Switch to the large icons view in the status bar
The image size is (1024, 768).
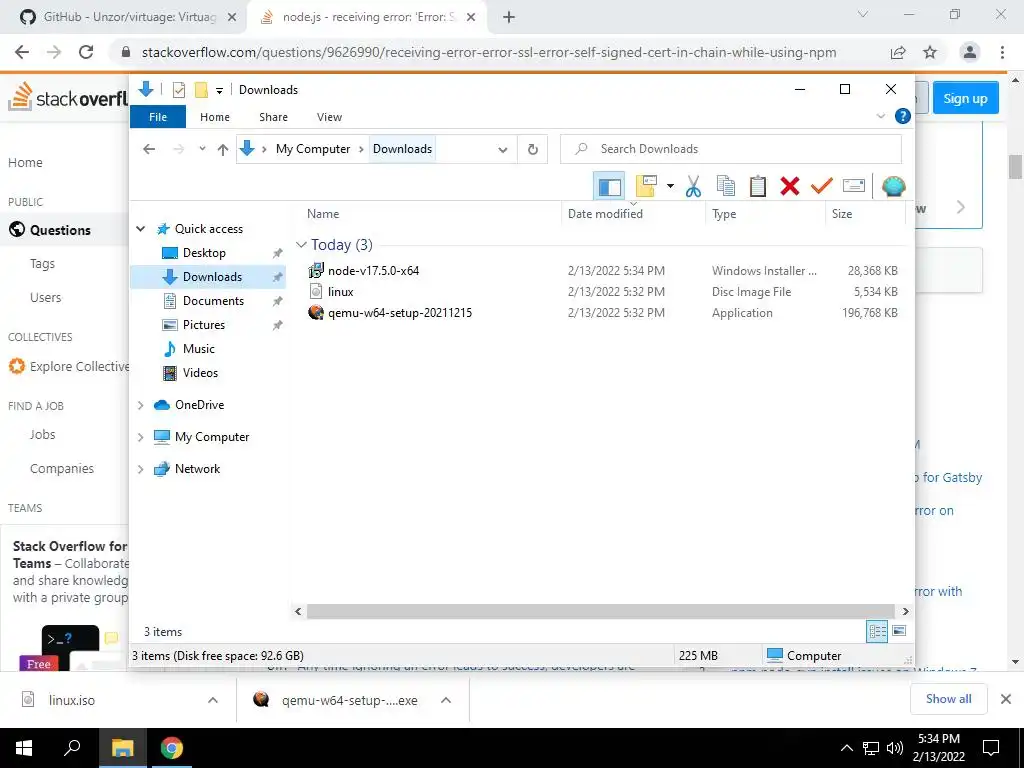coord(899,631)
